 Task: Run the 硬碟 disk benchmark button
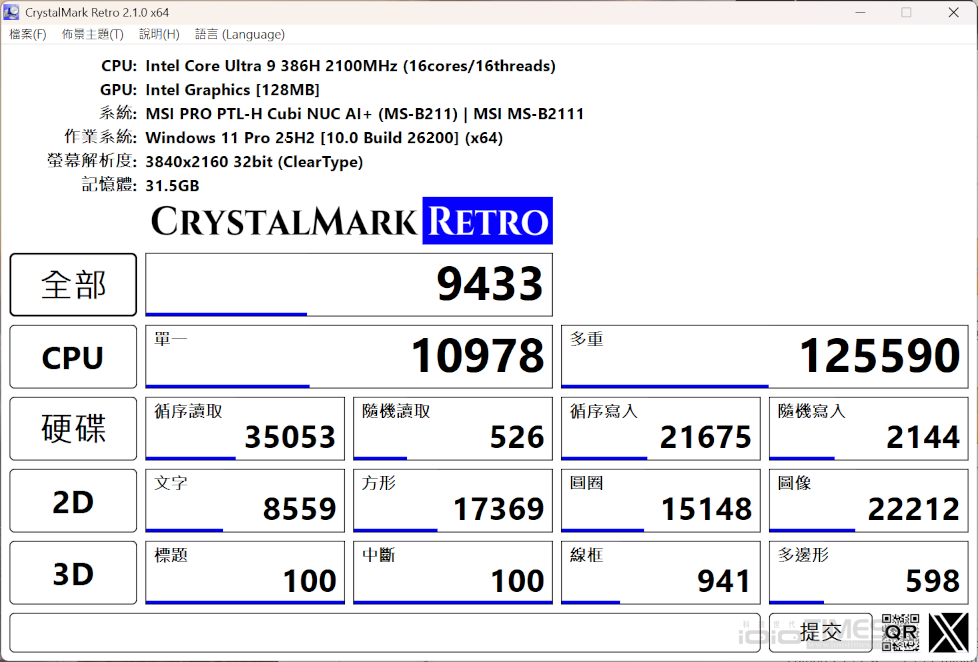click(73, 429)
